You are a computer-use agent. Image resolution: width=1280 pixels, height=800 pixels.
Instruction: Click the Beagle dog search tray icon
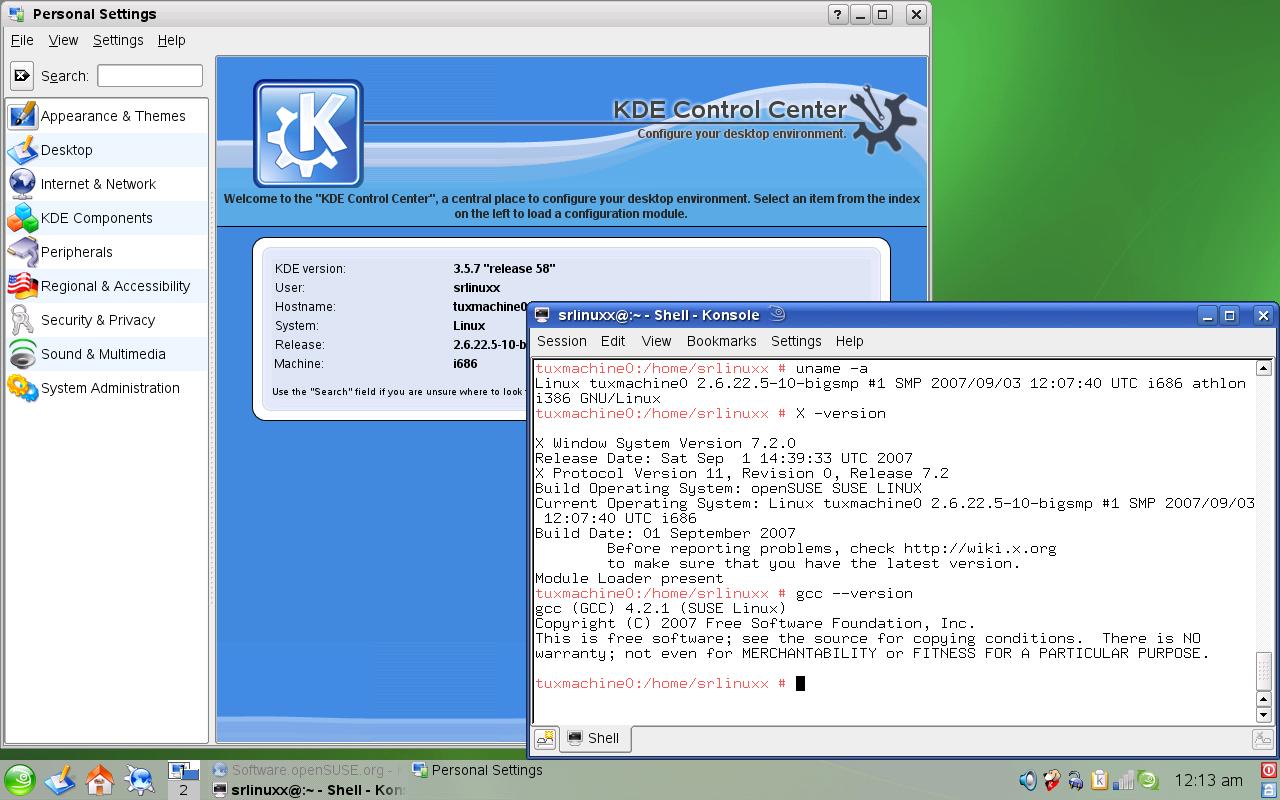pyautogui.click(x=1051, y=780)
